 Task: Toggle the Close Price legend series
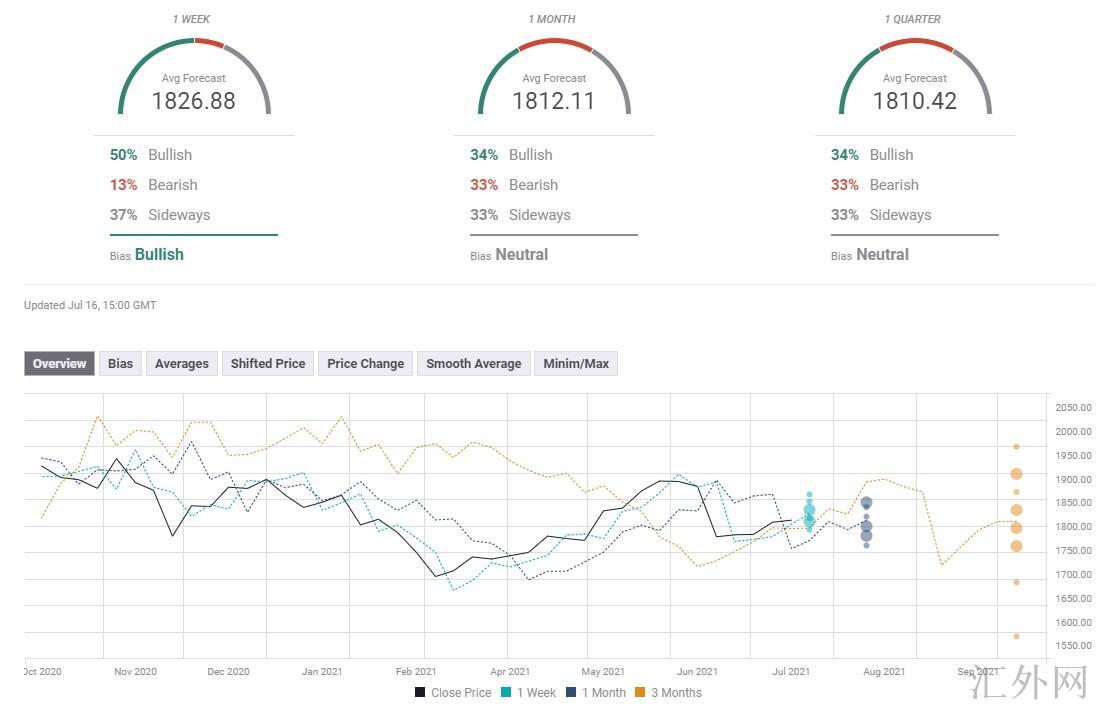(x=453, y=693)
